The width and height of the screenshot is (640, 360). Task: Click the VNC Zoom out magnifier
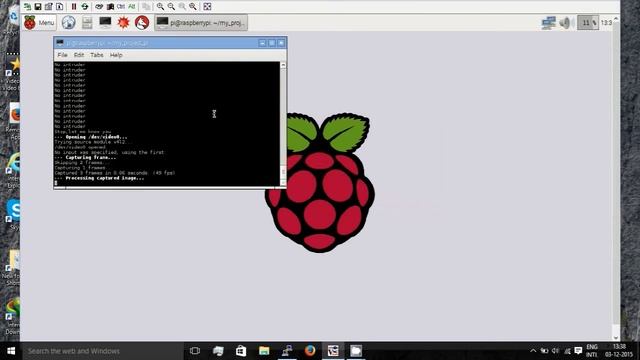(171, 7)
